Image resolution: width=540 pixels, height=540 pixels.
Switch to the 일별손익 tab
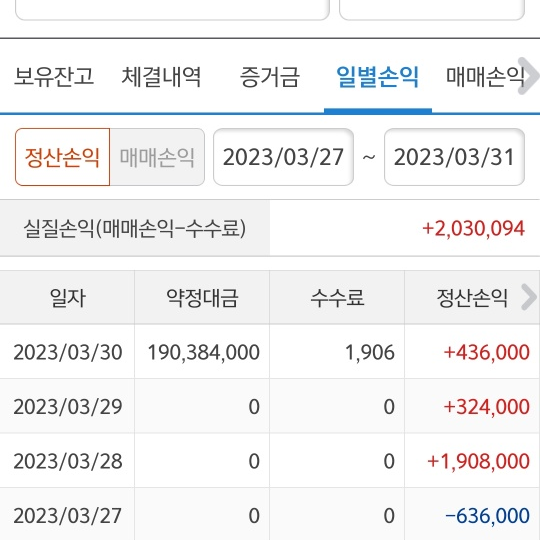pyautogui.click(x=378, y=76)
